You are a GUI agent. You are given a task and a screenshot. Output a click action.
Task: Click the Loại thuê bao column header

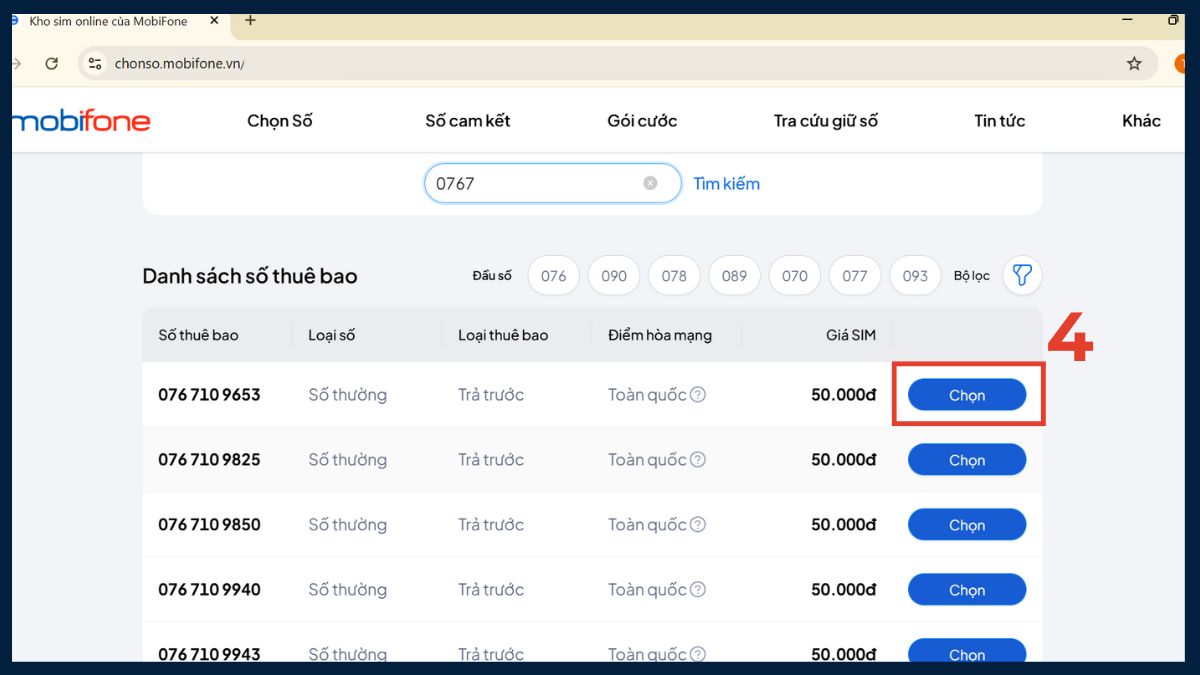coord(503,335)
